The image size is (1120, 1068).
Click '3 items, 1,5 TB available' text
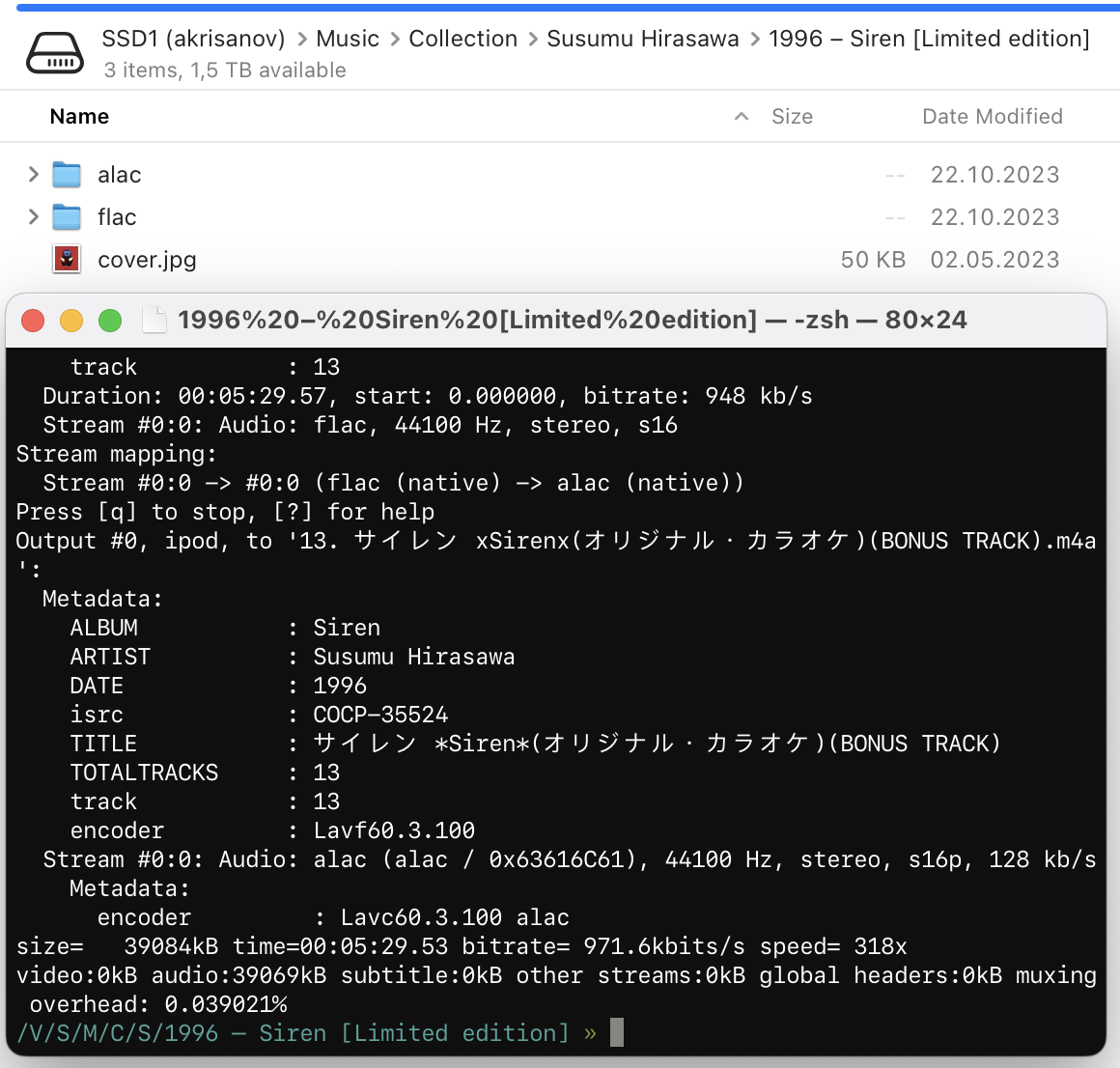pyautogui.click(x=225, y=70)
